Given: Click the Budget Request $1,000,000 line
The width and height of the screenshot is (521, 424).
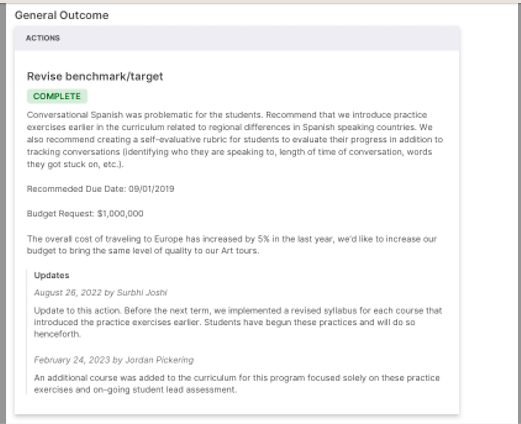Looking at the screenshot, I should click(x=85, y=214).
